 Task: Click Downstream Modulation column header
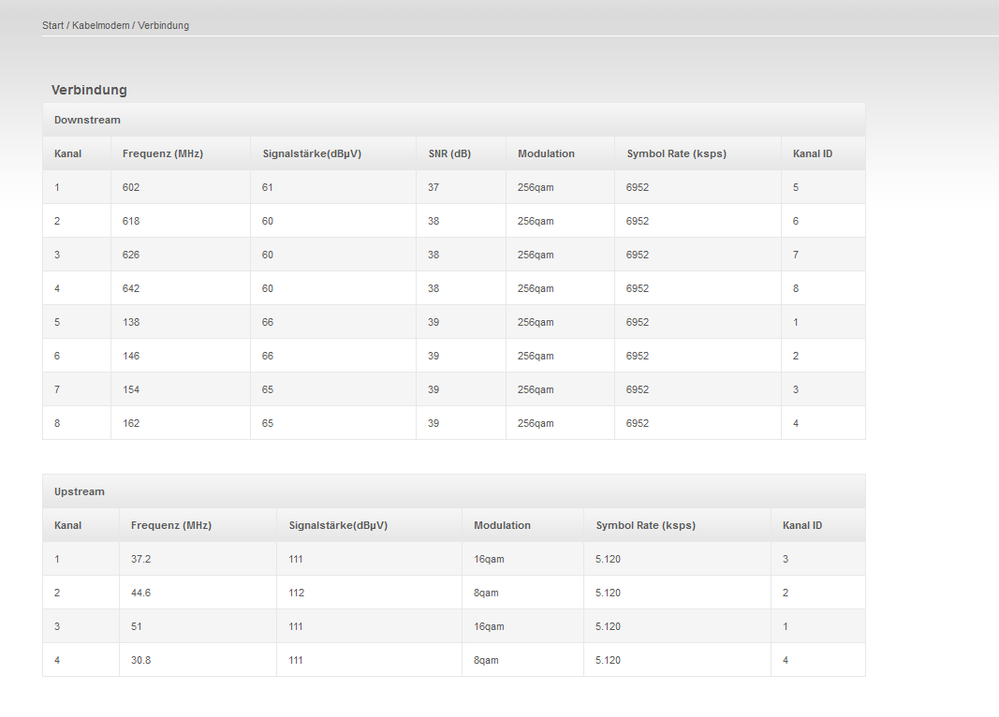[546, 154]
